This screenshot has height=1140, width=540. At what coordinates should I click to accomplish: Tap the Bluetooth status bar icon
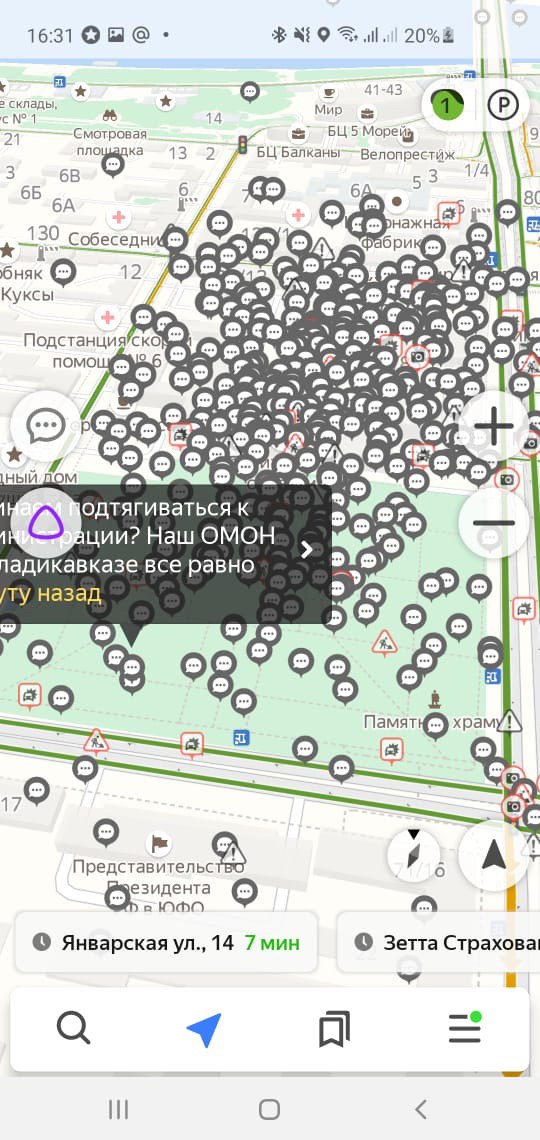(x=279, y=34)
